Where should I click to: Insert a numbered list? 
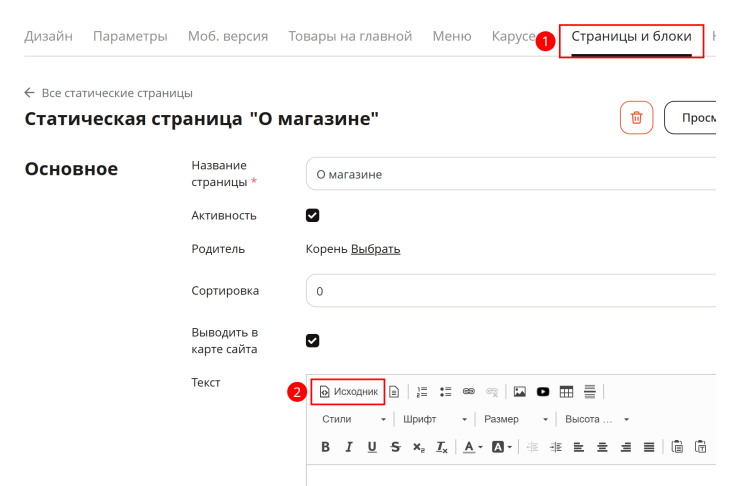click(x=422, y=392)
